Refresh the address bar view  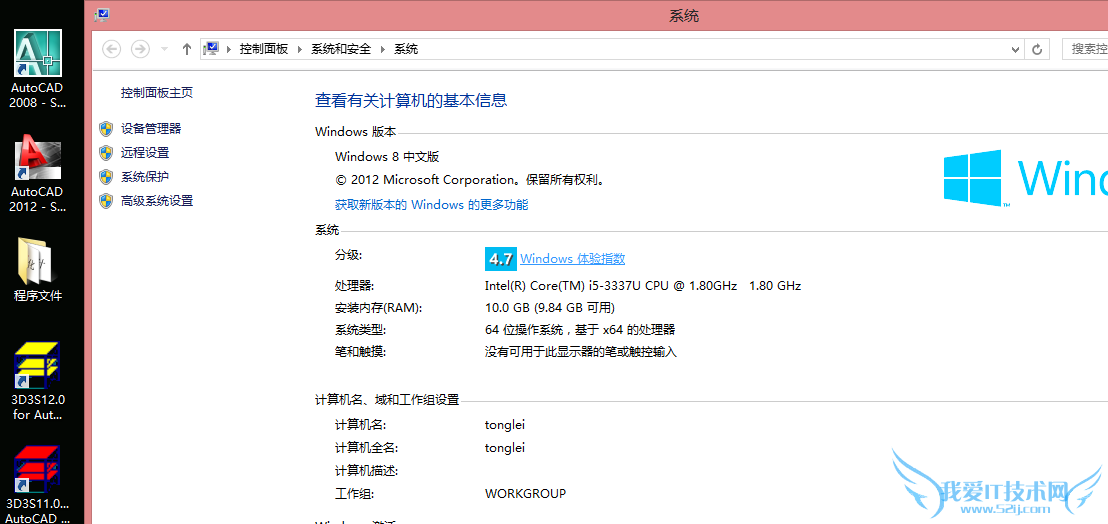(x=1037, y=49)
